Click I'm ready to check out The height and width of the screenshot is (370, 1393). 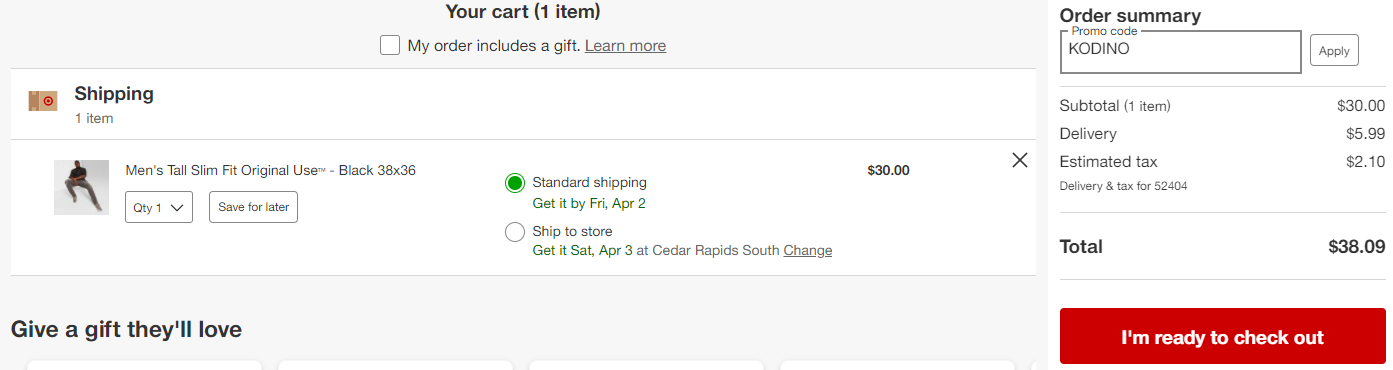(1223, 337)
